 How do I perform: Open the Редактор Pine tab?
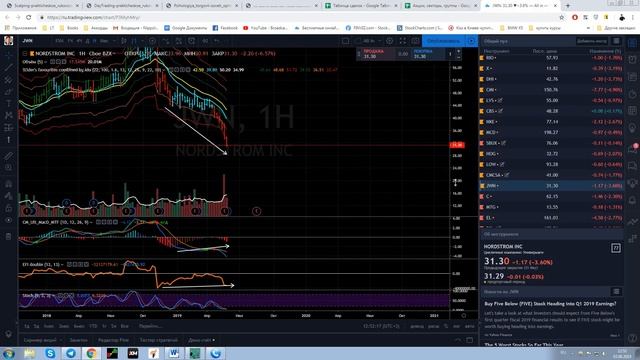pyautogui.click(x=113, y=340)
